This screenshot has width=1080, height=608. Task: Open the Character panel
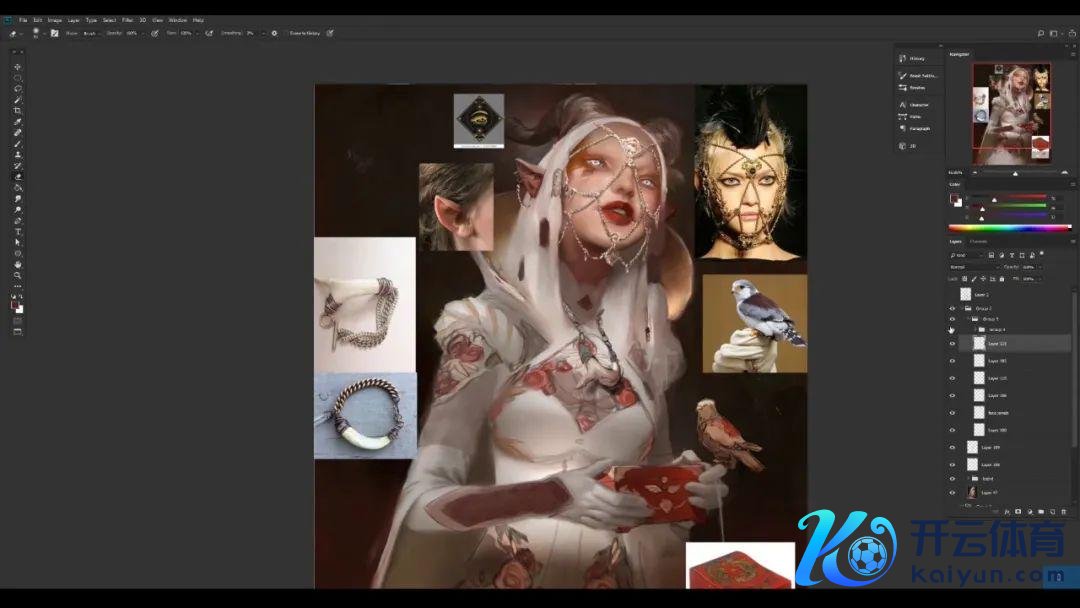(918, 104)
